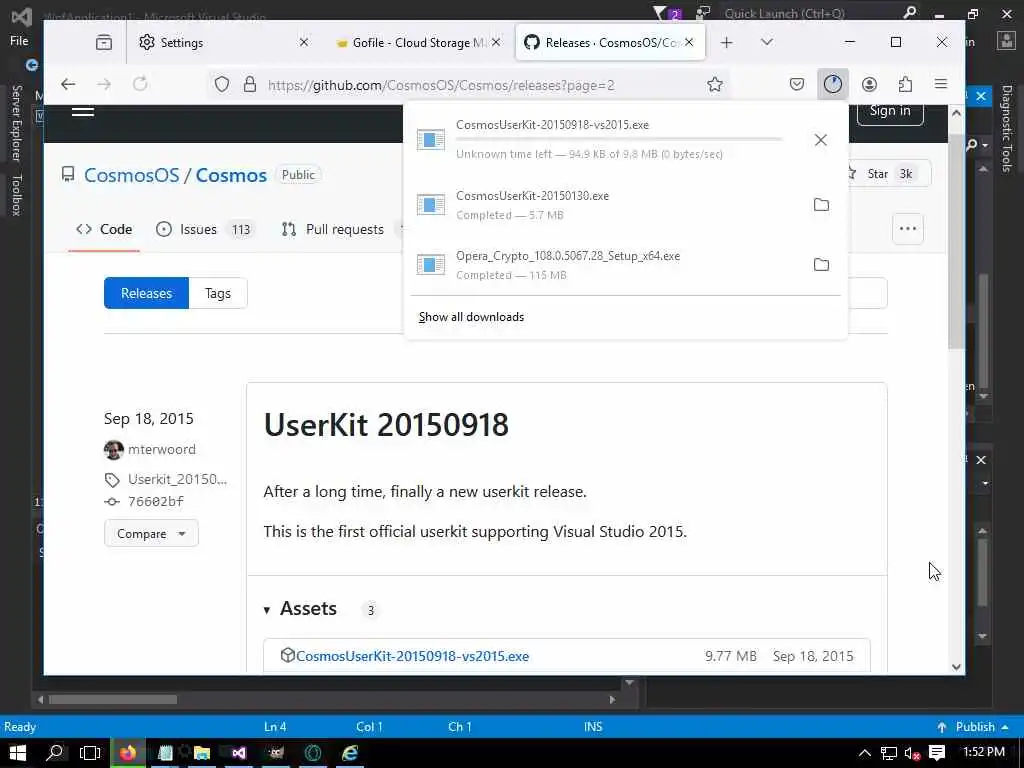Open the Compare dropdown

click(x=151, y=534)
